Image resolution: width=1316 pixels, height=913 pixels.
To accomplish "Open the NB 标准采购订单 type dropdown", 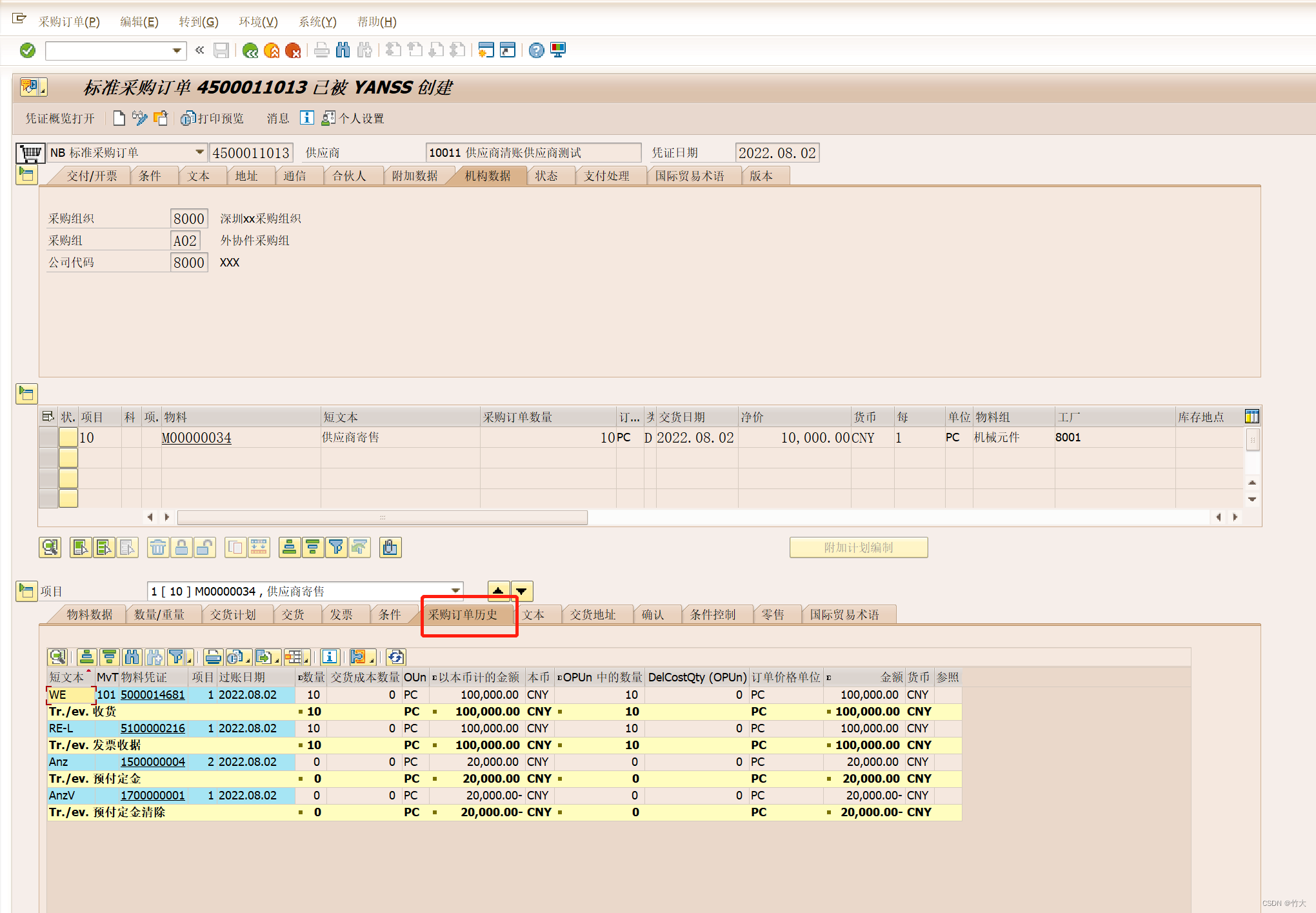I will pos(199,153).
